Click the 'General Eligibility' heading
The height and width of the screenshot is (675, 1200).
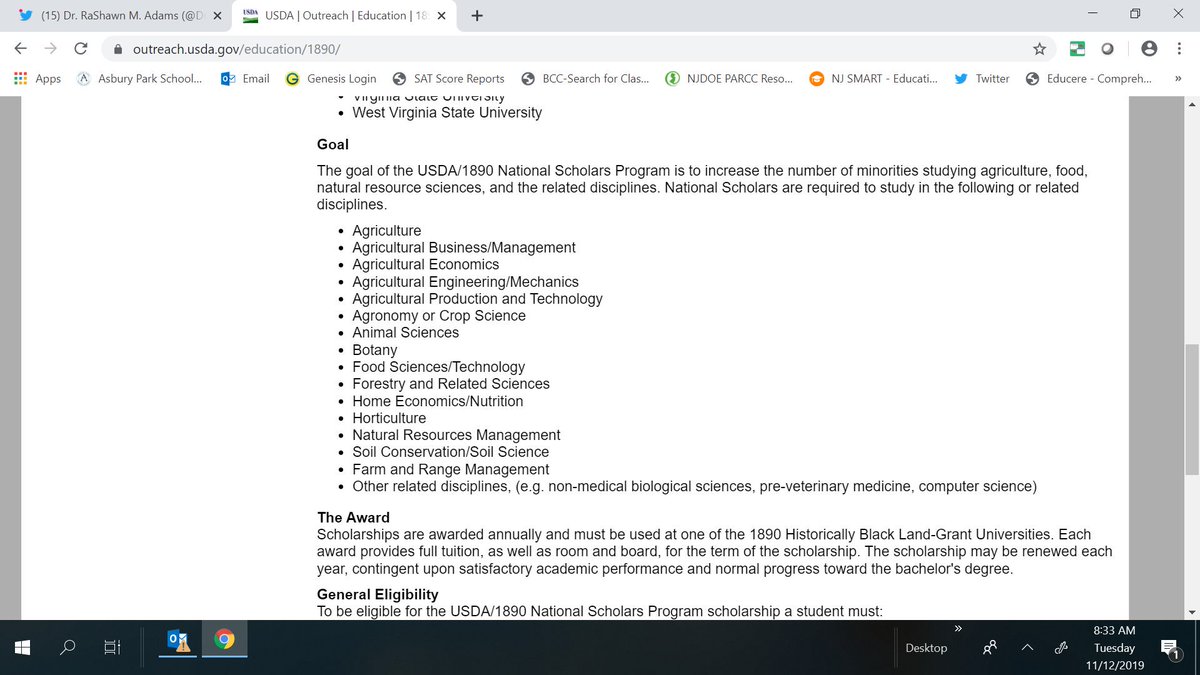[x=378, y=594]
